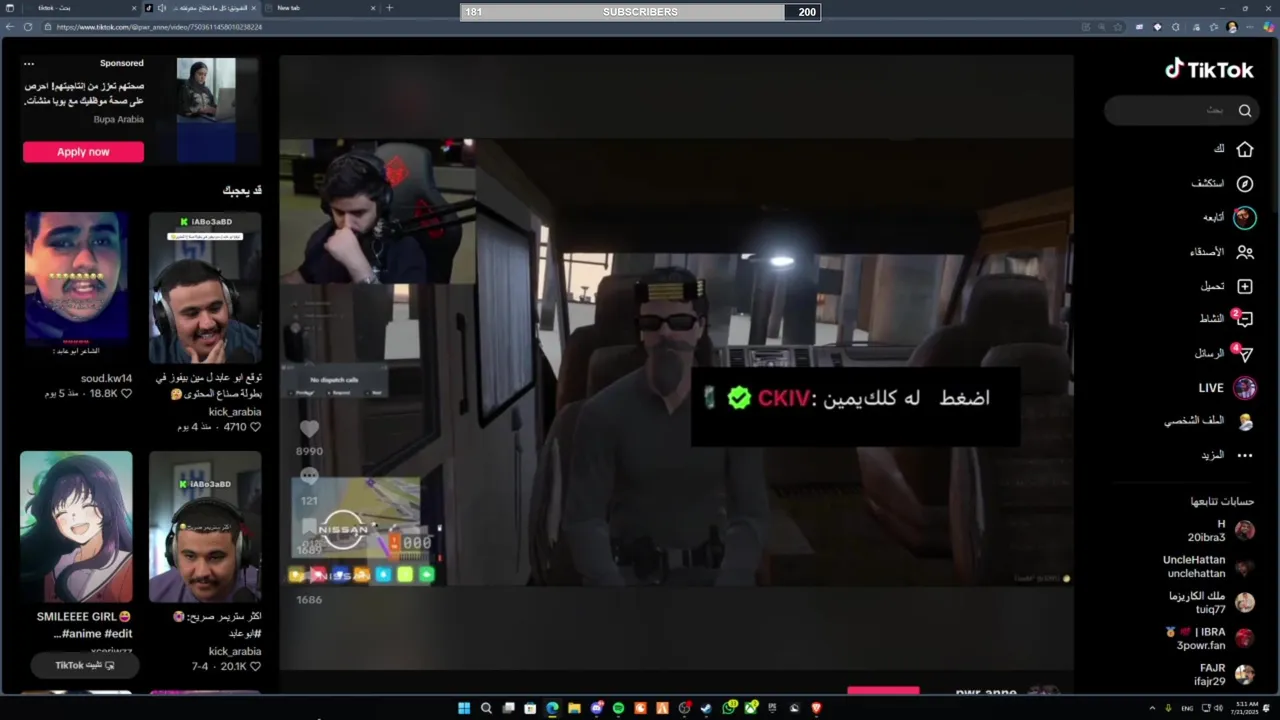Screen dimensions: 1280x720
Task: Click the search magnifier icon in TikTok
Action: (1245, 110)
